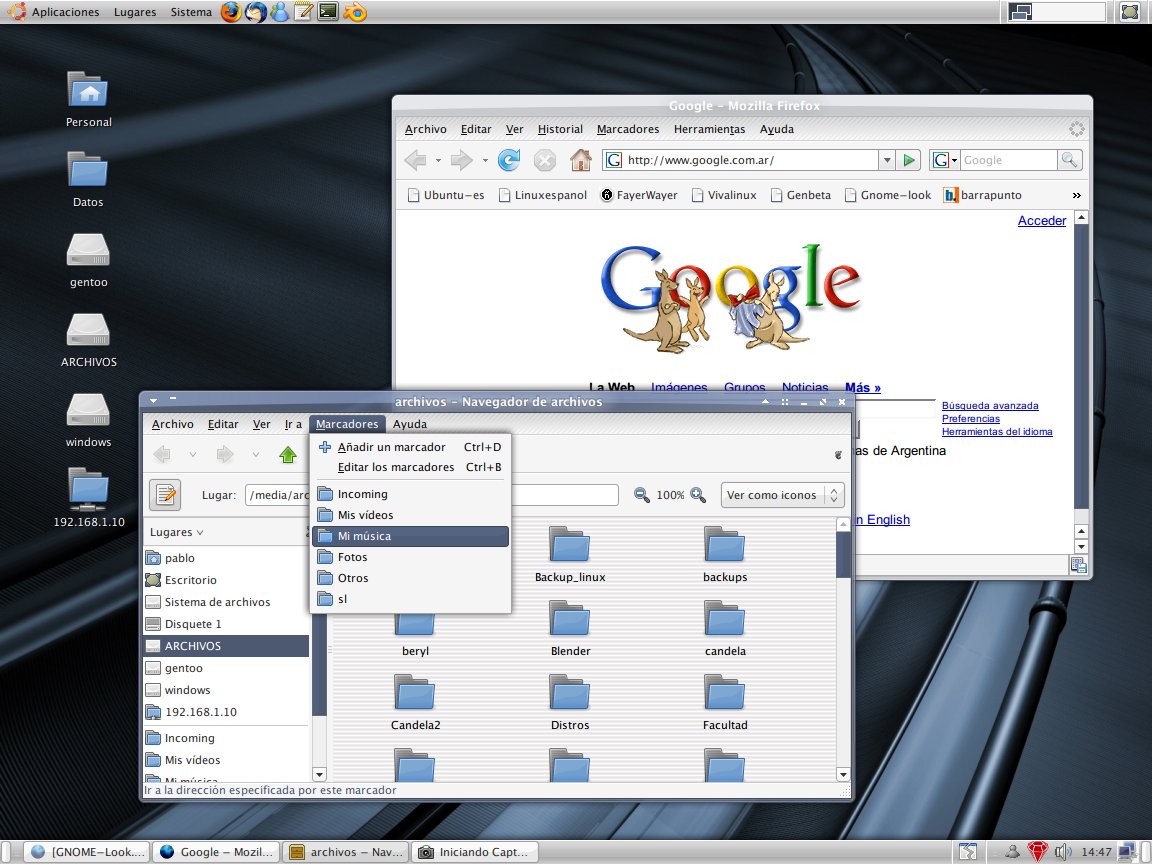Toggle text location entry pencil button
Screen dimensions: 1152x864
(165, 494)
